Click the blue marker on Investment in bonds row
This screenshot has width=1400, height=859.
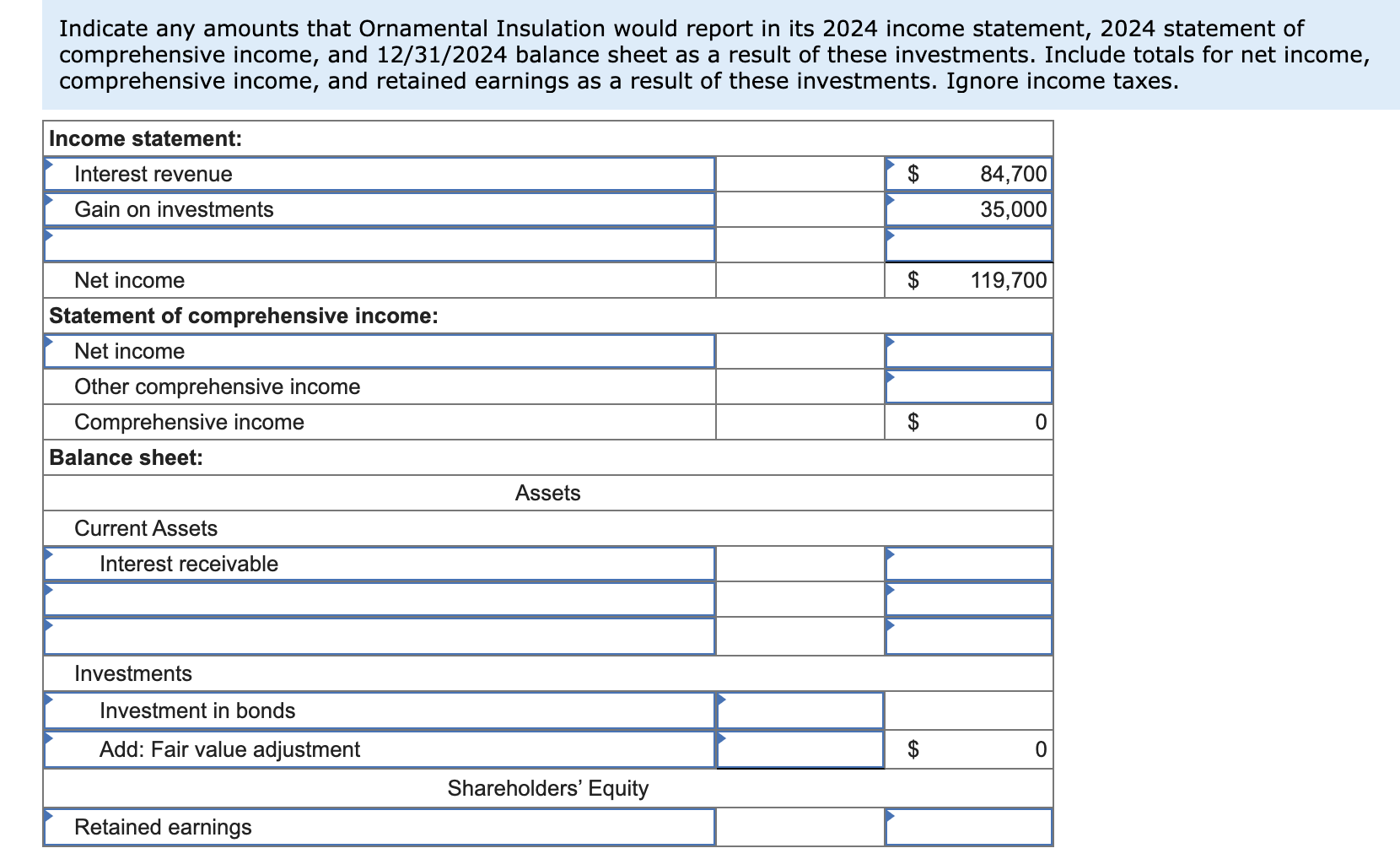pos(49,701)
